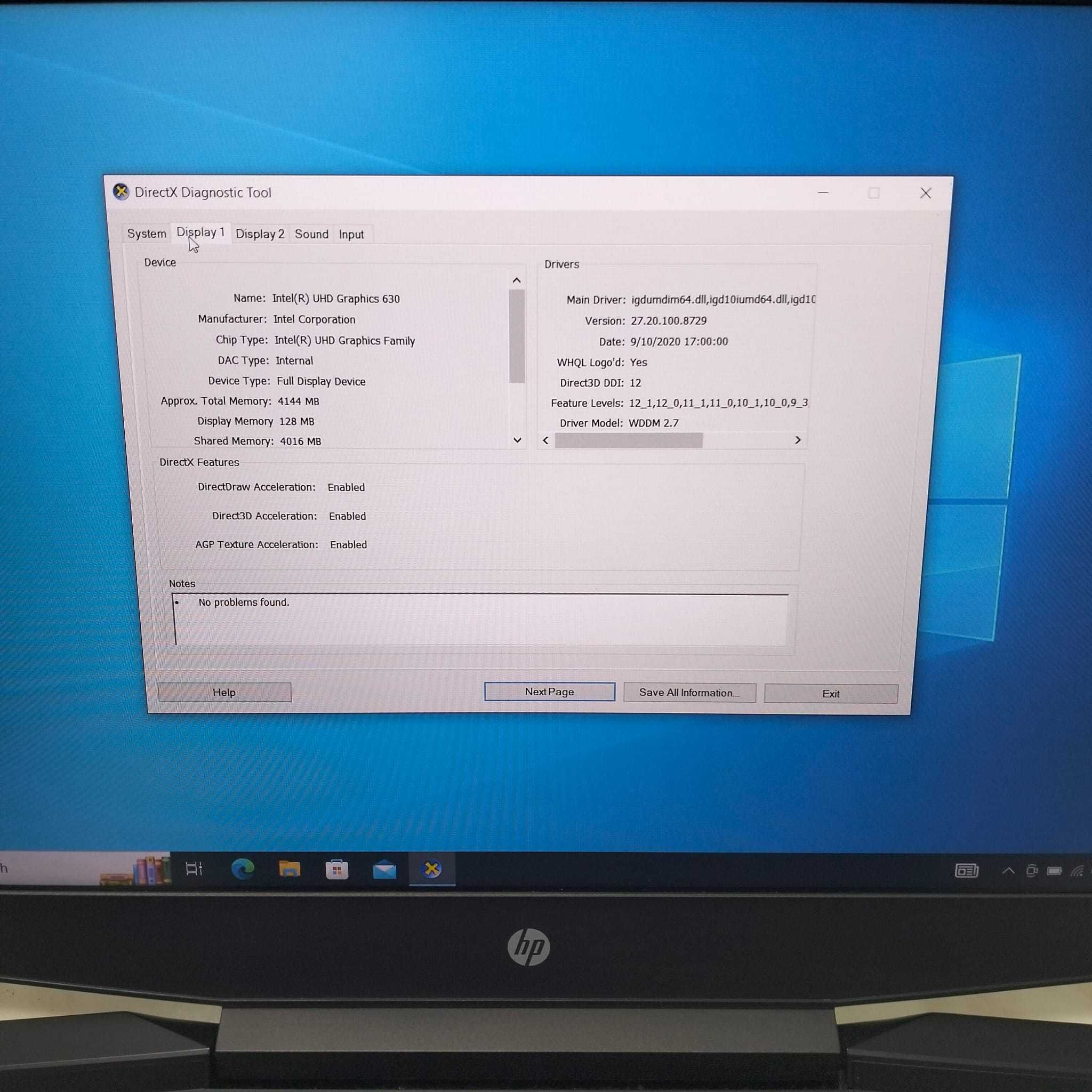Image resolution: width=1092 pixels, height=1092 pixels.
Task: Click the 'Full Display Device' value
Action: pyautogui.click(x=321, y=382)
